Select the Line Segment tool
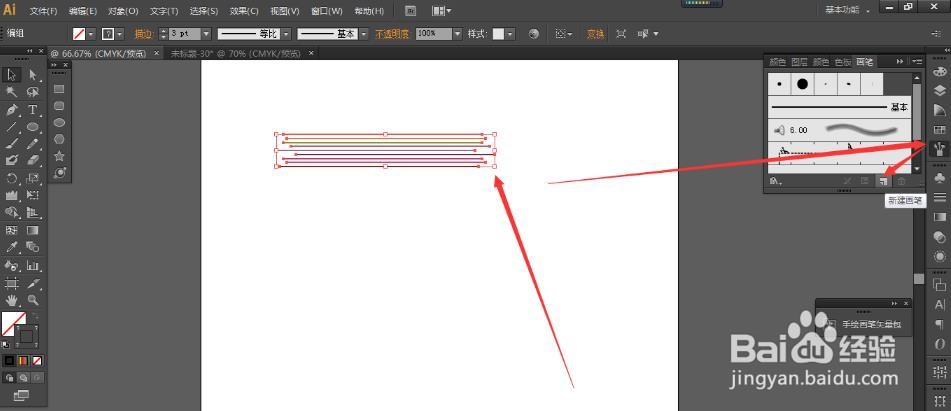Image resolution: width=951 pixels, height=411 pixels. click(x=12, y=127)
